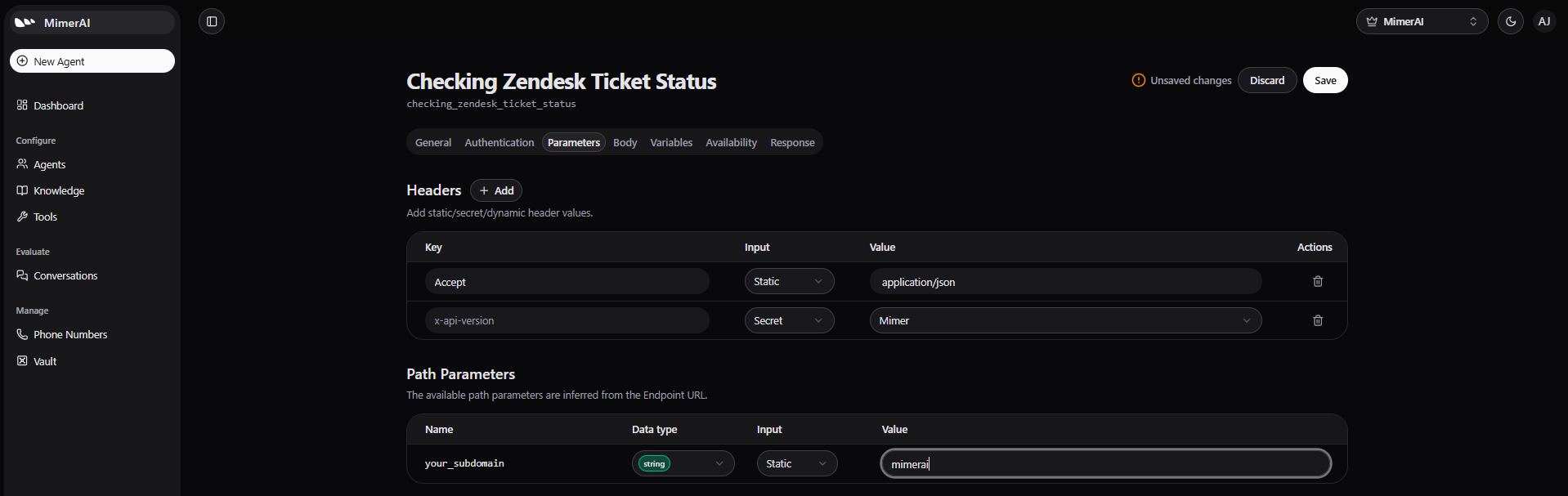Delete the Accept header row
Viewport: 1568px width, 496px height.
click(1317, 281)
